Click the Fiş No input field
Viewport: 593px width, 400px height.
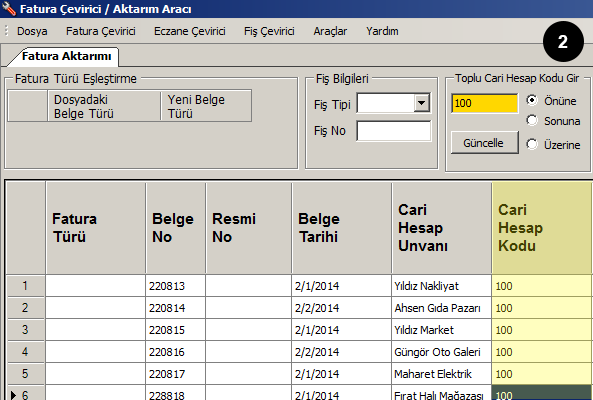(x=393, y=130)
